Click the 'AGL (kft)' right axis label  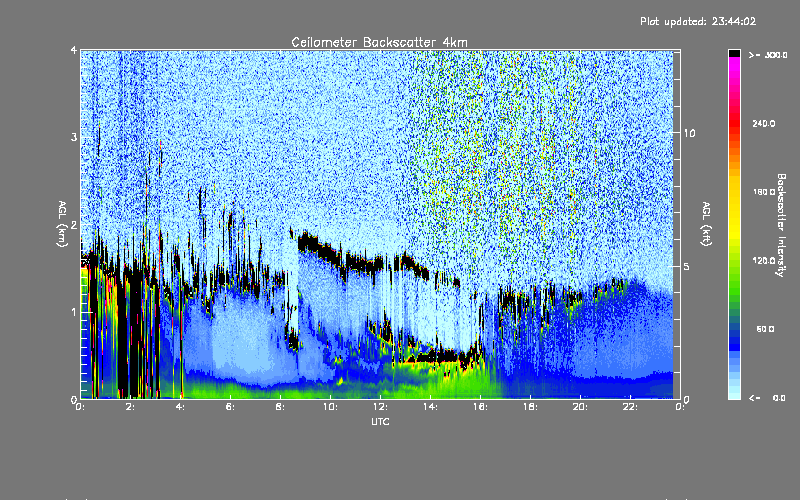click(x=706, y=224)
